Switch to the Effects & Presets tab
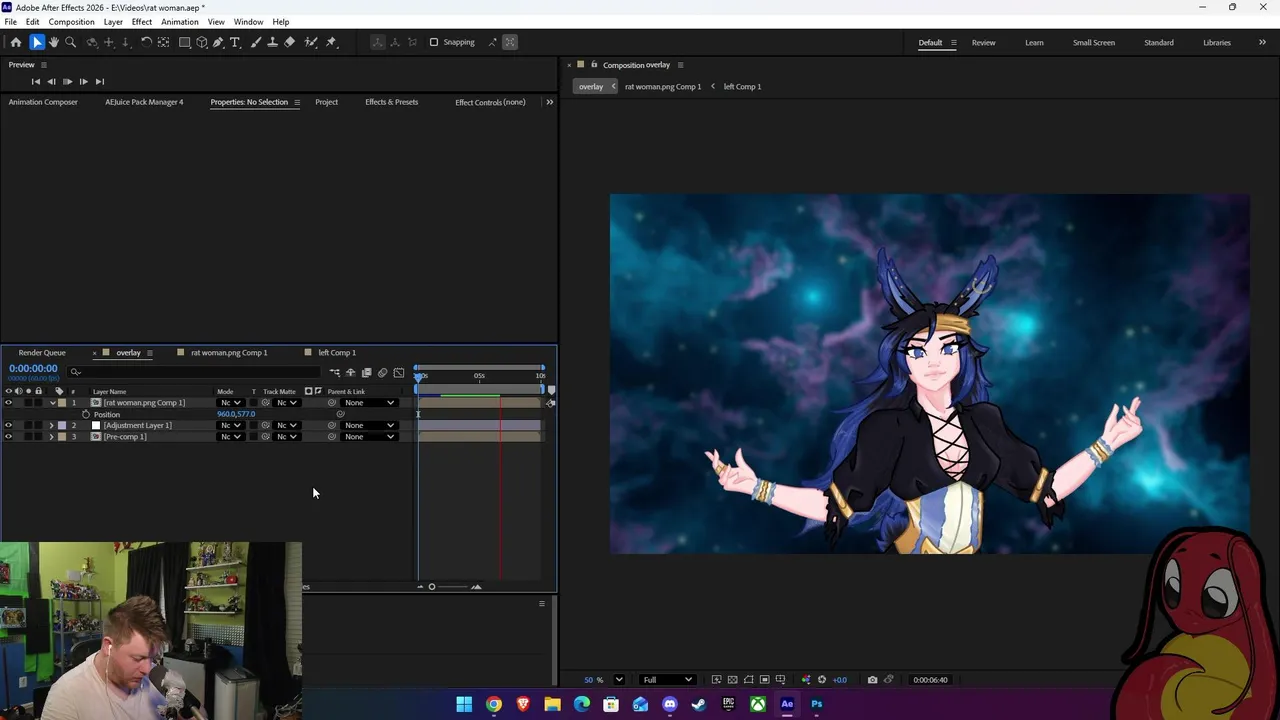This screenshot has width=1280, height=720. (x=391, y=102)
